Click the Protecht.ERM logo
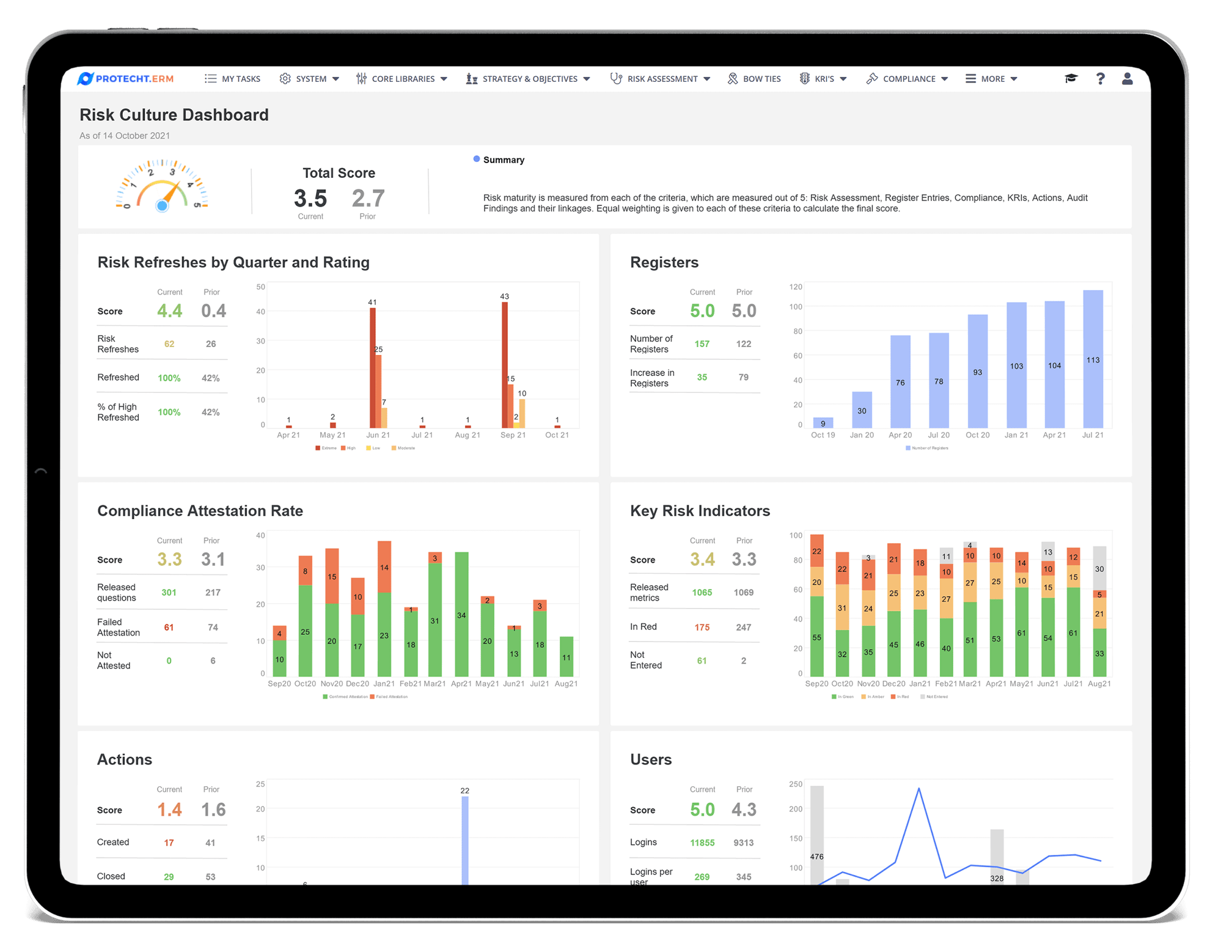The width and height of the screenshot is (1232, 952). pos(125,78)
